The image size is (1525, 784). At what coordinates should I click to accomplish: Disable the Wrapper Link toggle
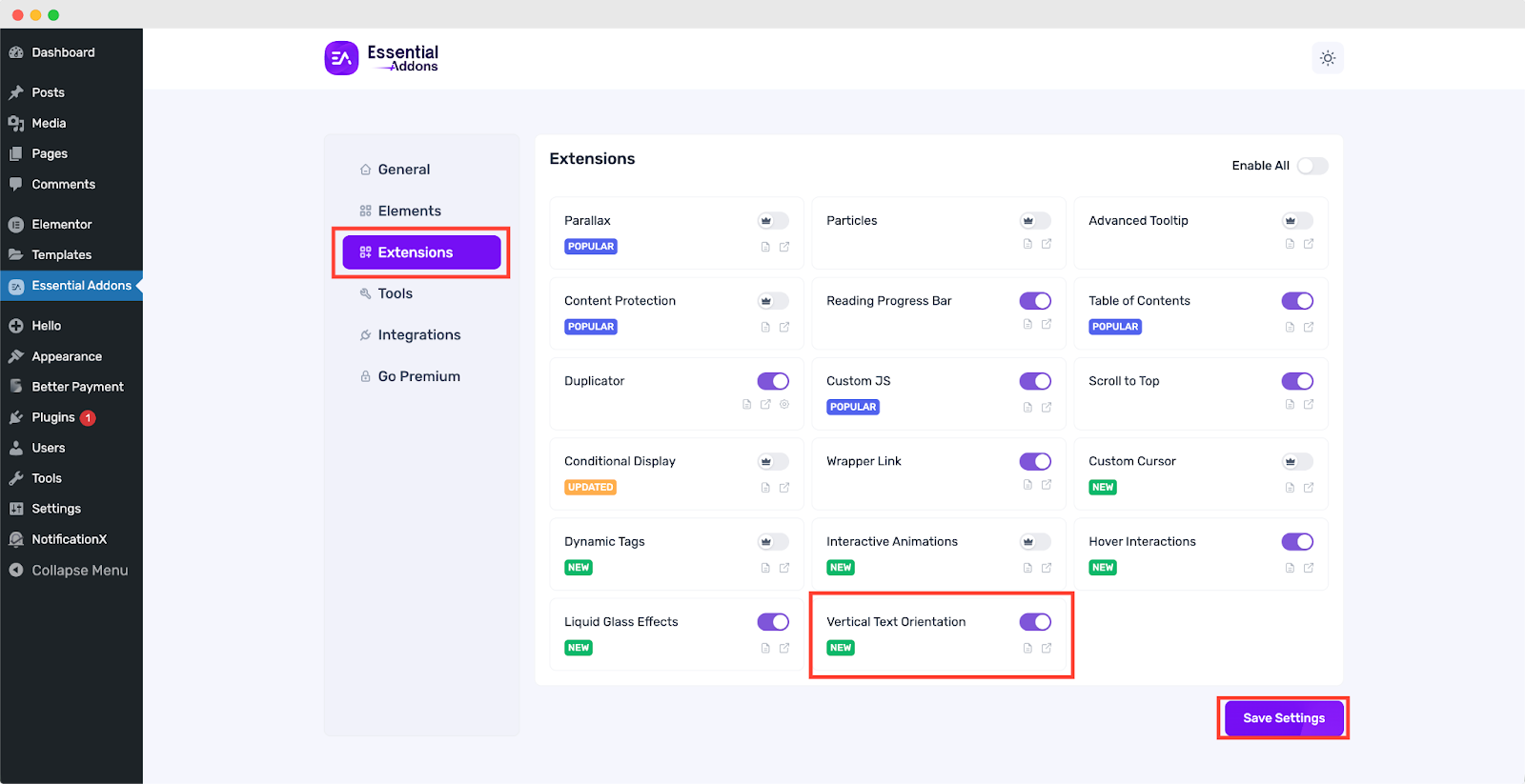coord(1035,461)
